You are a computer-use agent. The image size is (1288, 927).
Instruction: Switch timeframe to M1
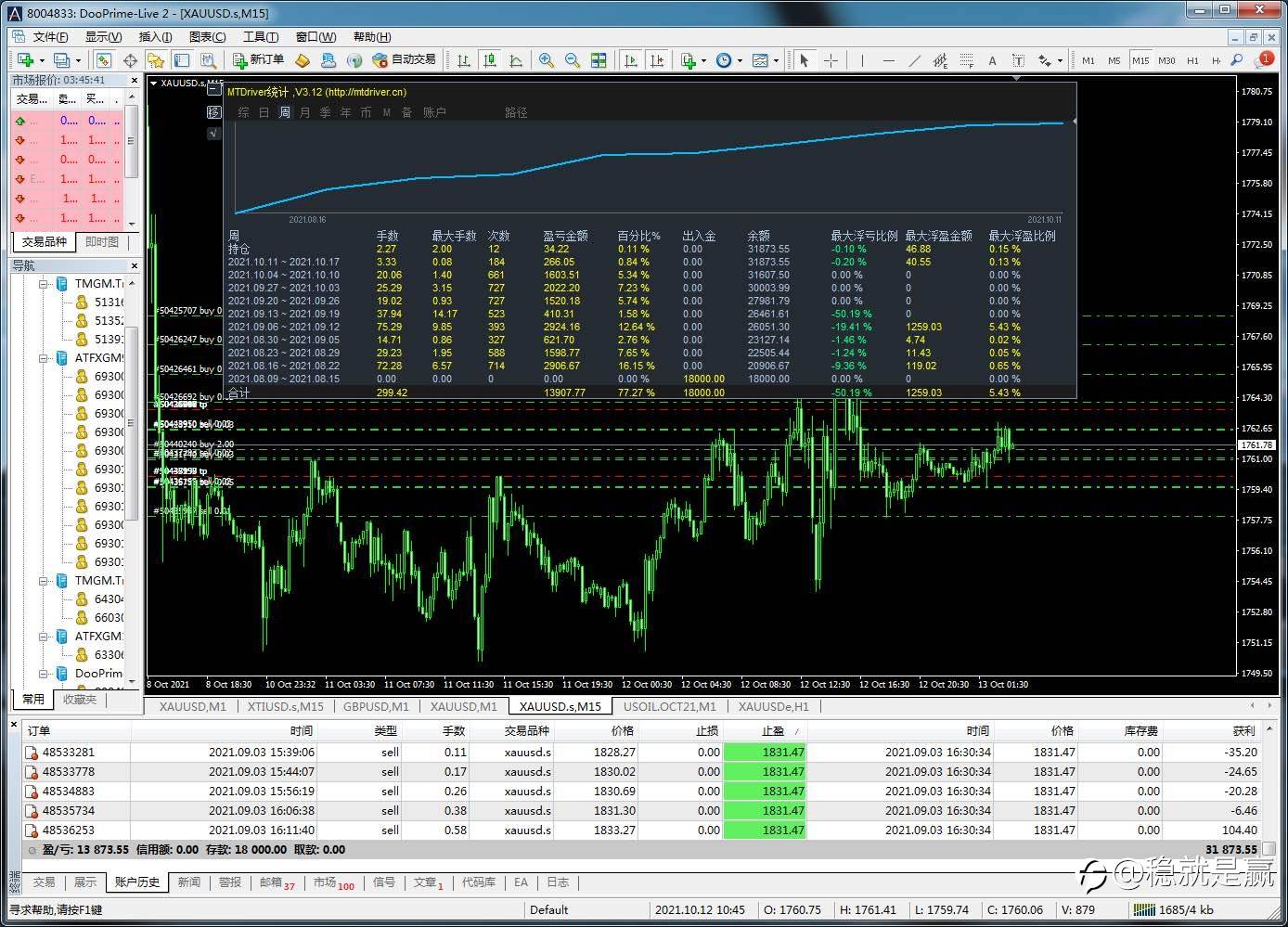[1088, 60]
